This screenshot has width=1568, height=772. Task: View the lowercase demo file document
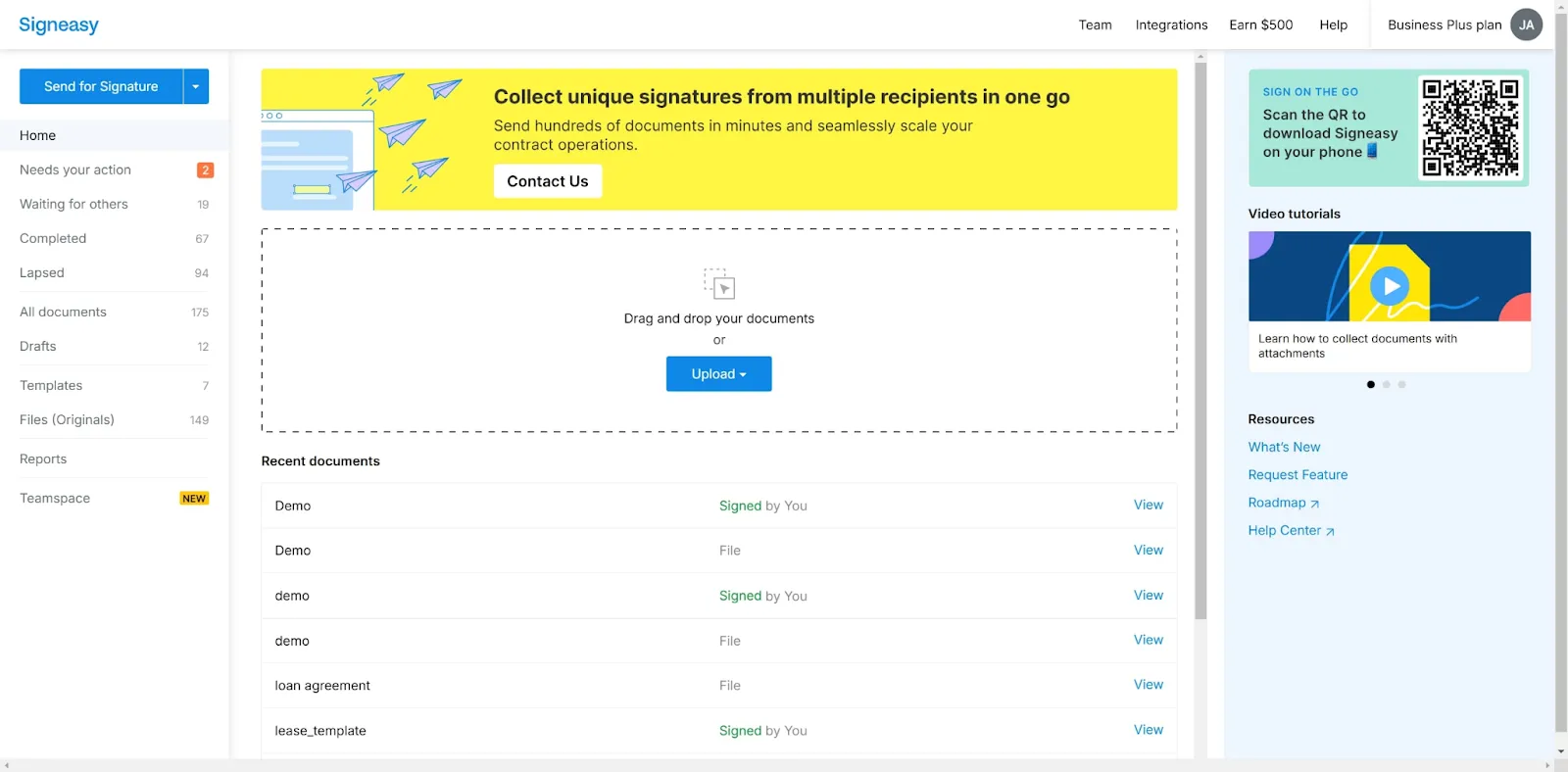(1149, 640)
